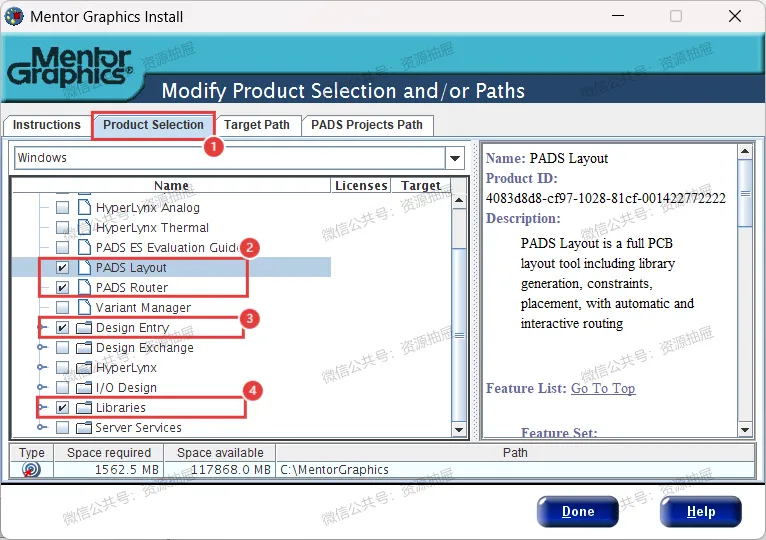Check the Design Exchange checkbox
The height and width of the screenshot is (540, 766).
pyautogui.click(x=63, y=348)
